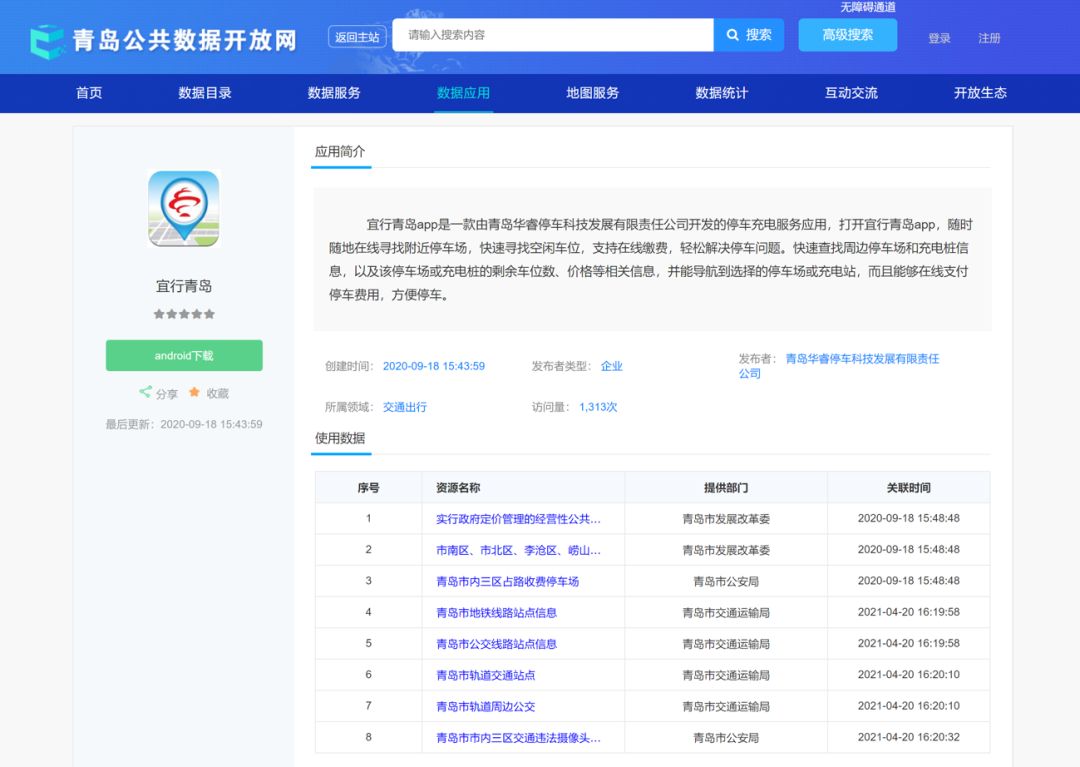Viewport: 1080px width, 767px height.
Task: Click the 返回主站 button
Action: click(357, 37)
